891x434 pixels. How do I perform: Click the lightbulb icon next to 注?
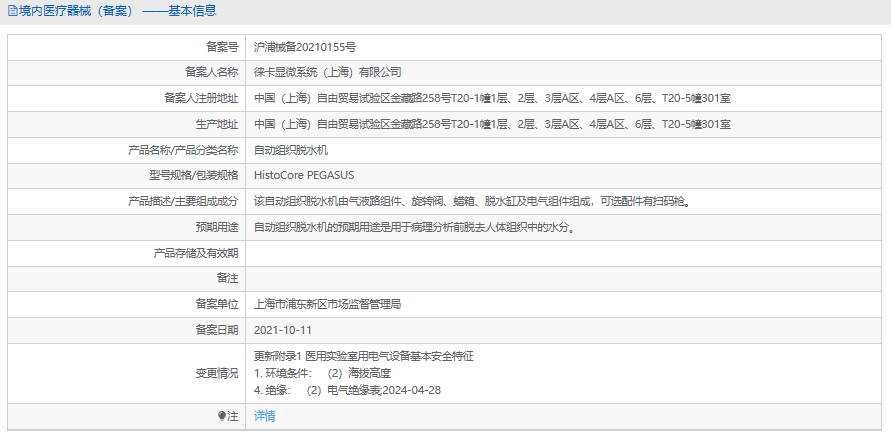(222, 416)
